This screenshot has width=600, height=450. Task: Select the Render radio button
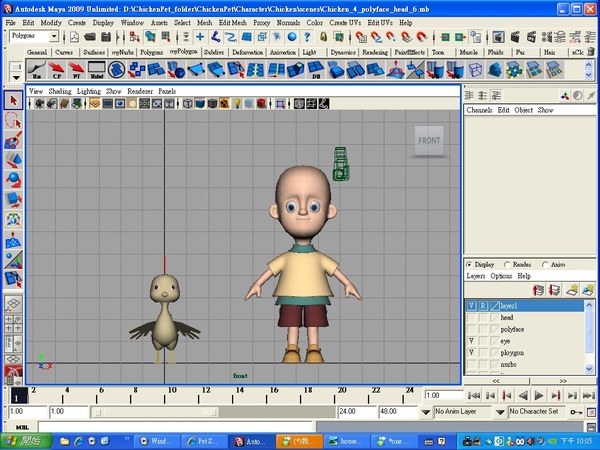click(x=507, y=264)
